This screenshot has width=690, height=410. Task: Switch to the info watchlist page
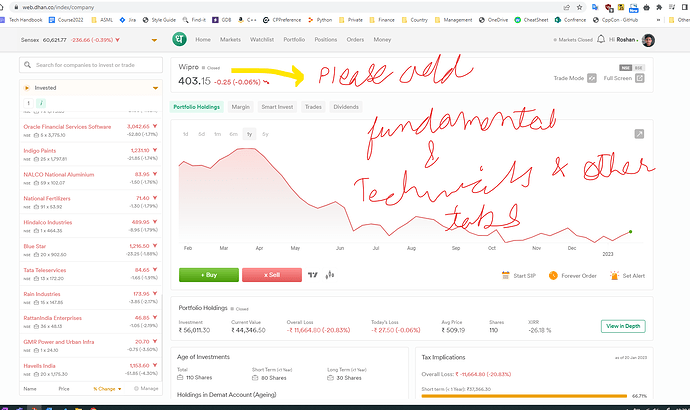(x=40, y=103)
